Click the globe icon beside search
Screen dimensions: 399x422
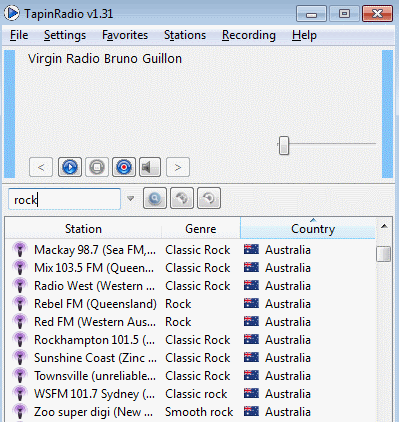click(x=182, y=198)
